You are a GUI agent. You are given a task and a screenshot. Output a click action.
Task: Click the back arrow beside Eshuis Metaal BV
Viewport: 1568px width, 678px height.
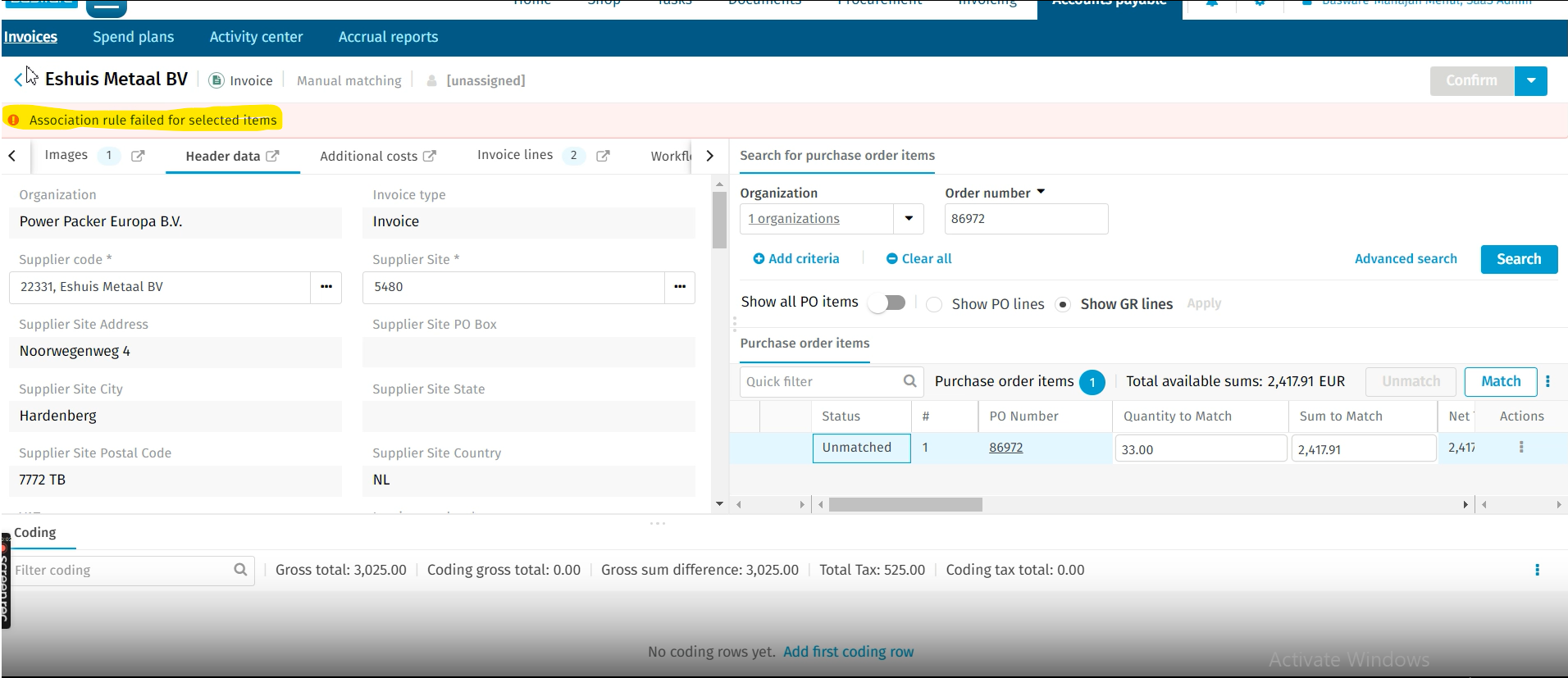18,80
